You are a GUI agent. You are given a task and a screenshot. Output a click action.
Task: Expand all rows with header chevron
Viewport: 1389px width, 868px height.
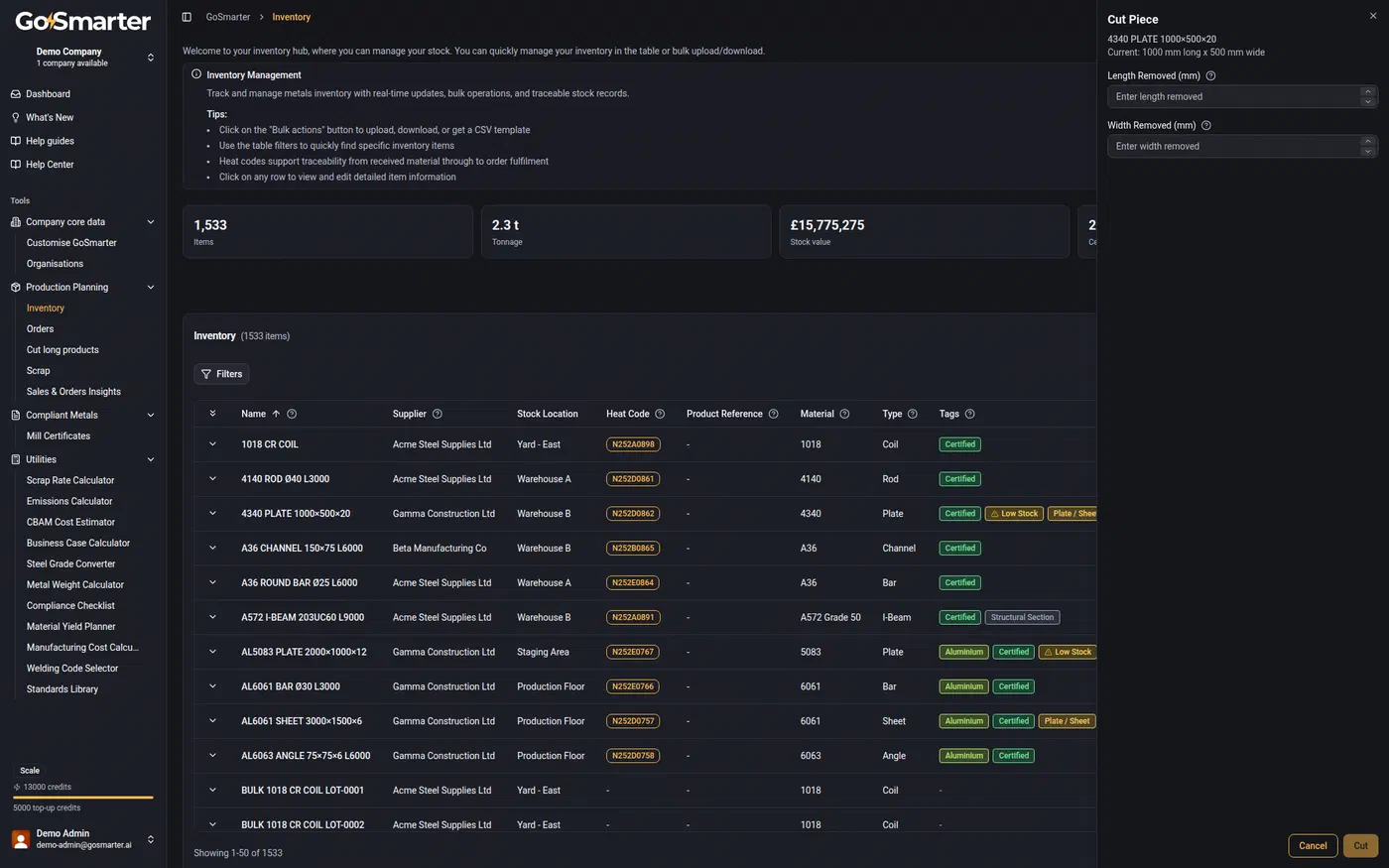coord(212,414)
